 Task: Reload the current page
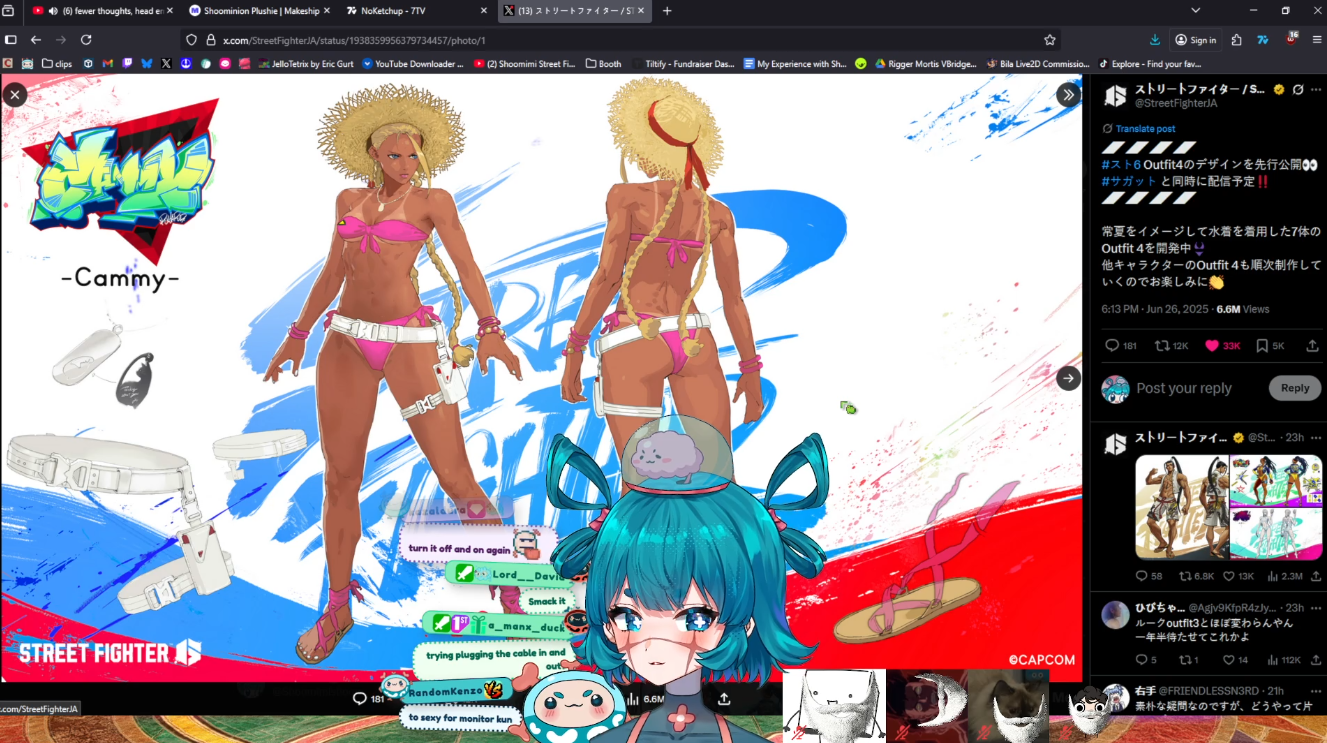coord(86,40)
